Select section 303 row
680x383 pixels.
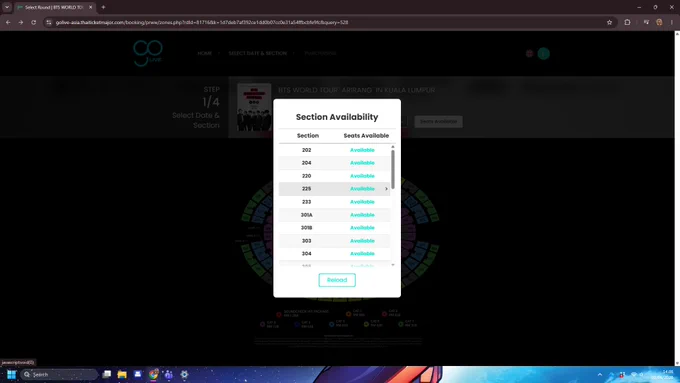(334, 241)
